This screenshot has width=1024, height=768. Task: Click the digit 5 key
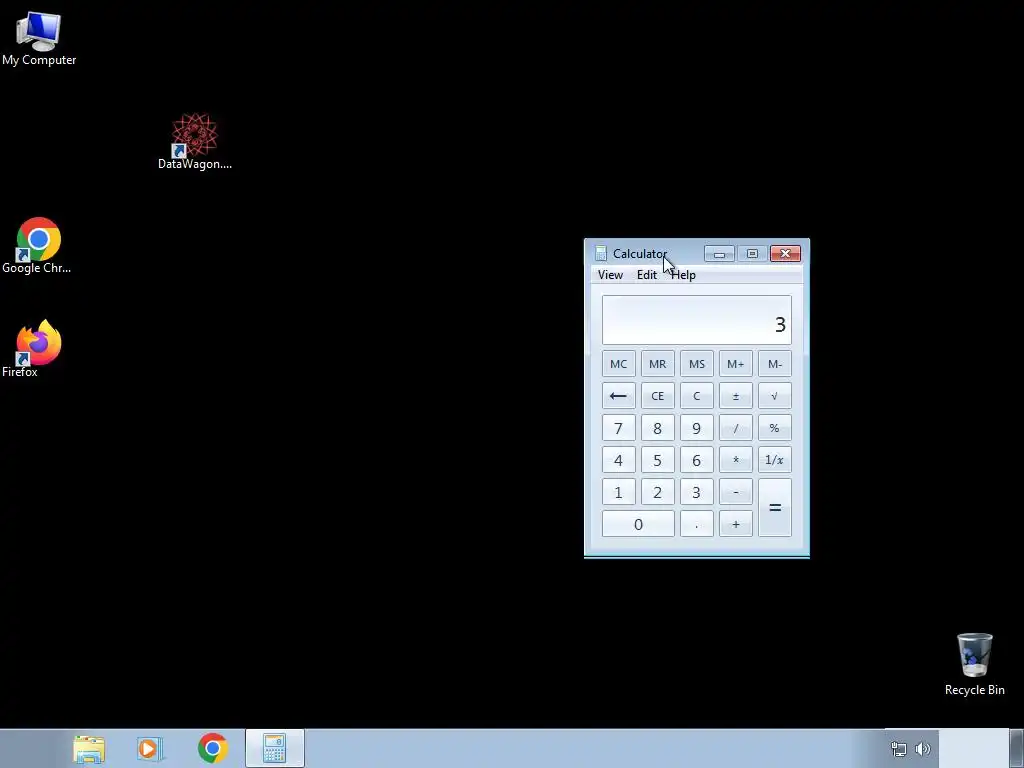coord(658,460)
